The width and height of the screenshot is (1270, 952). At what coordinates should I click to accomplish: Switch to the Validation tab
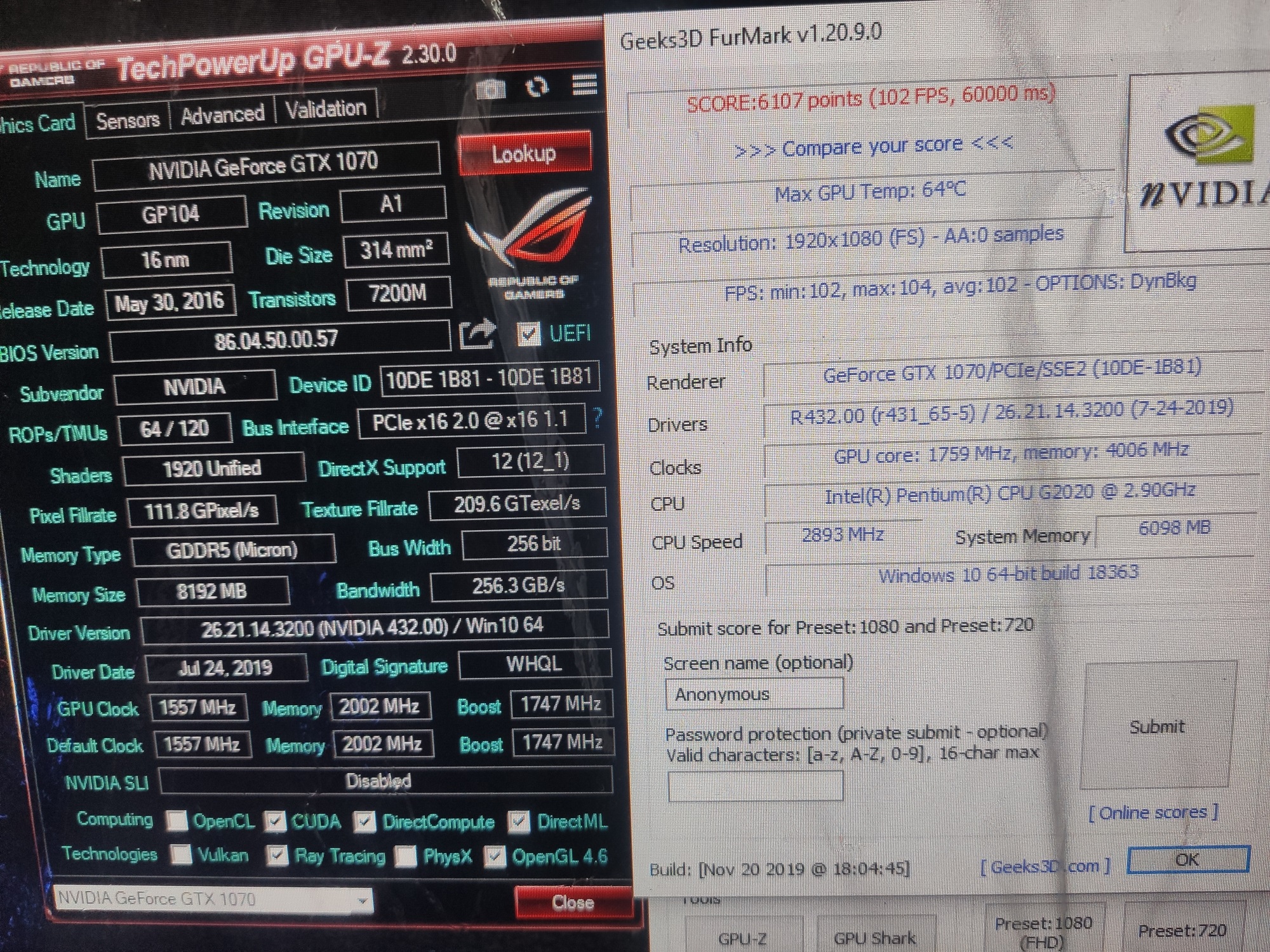click(326, 109)
